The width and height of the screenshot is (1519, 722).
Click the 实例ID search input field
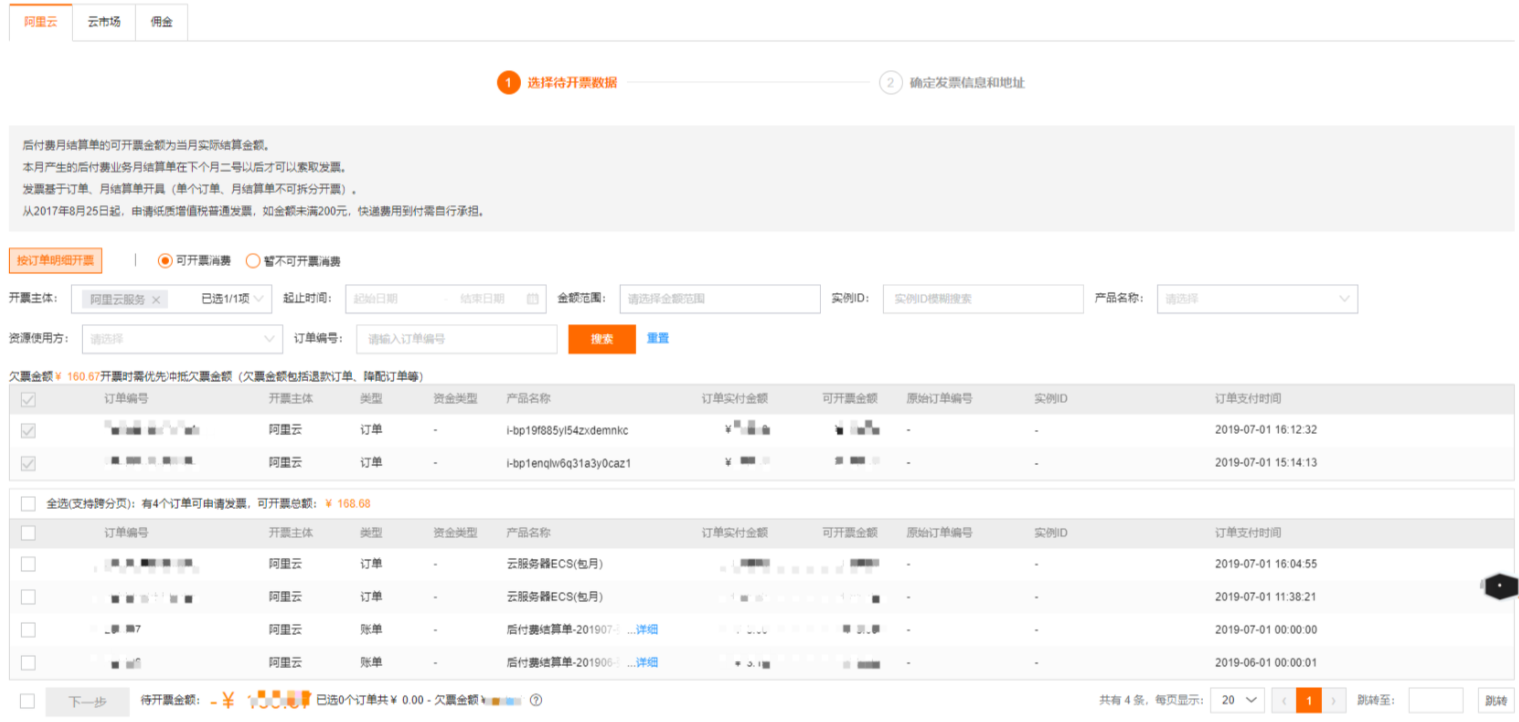tap(983, 299)
